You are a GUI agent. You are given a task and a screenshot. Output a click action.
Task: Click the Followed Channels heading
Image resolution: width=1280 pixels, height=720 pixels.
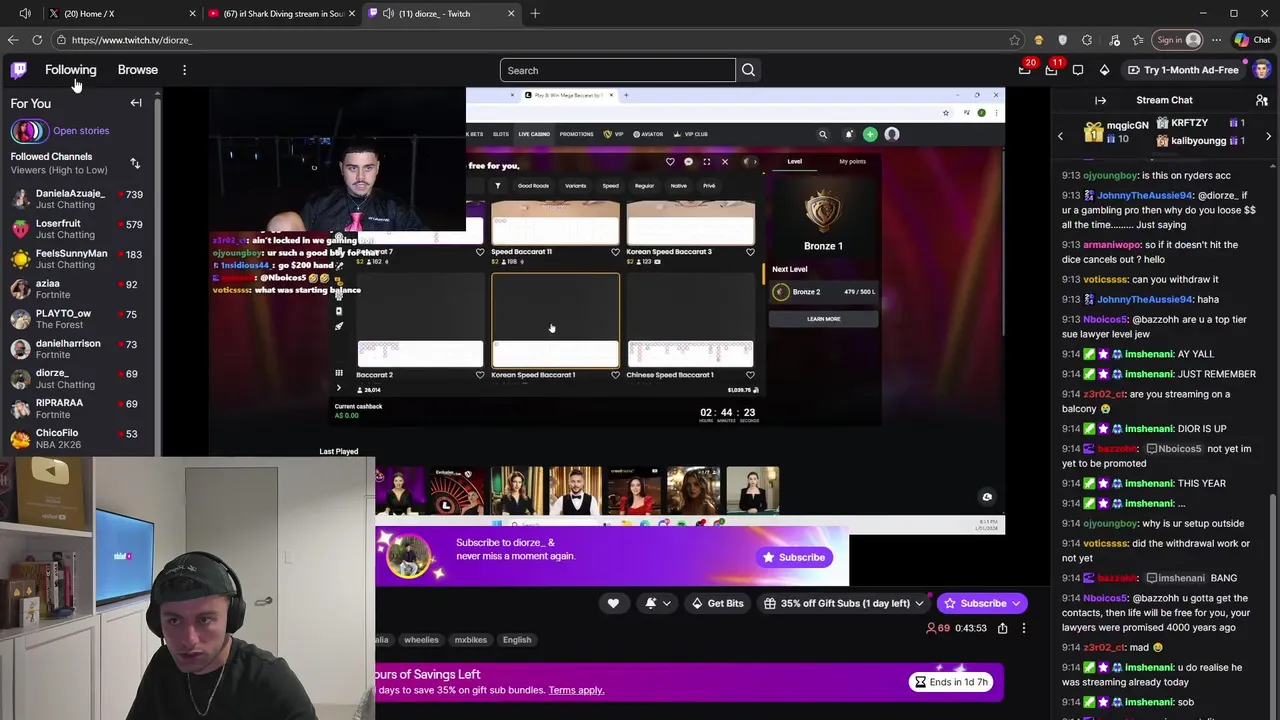pyautogui.click(x=51, y=157)
